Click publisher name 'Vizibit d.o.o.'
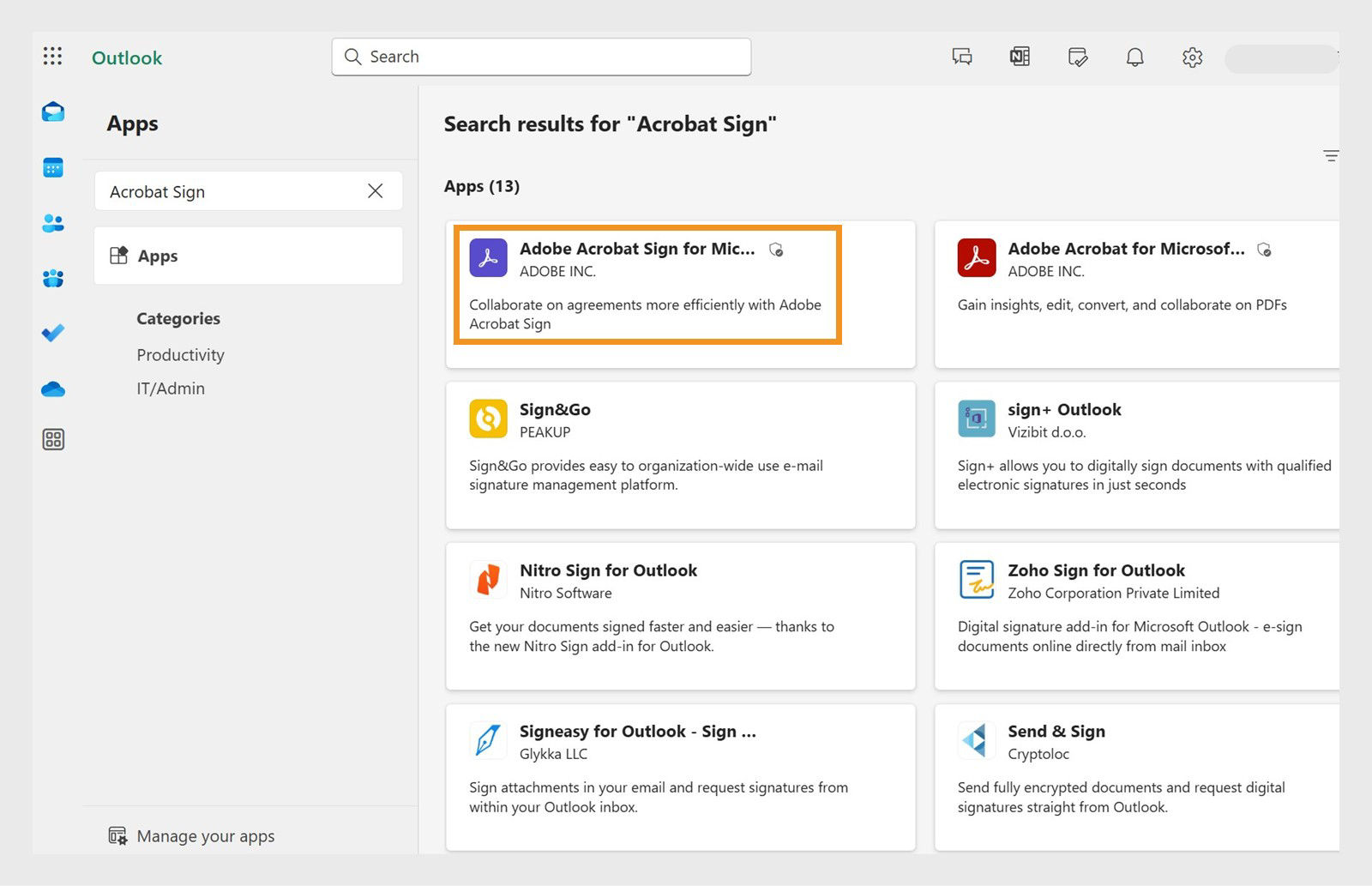This screenshot has width=1372, height=886. coord(1047,432)
